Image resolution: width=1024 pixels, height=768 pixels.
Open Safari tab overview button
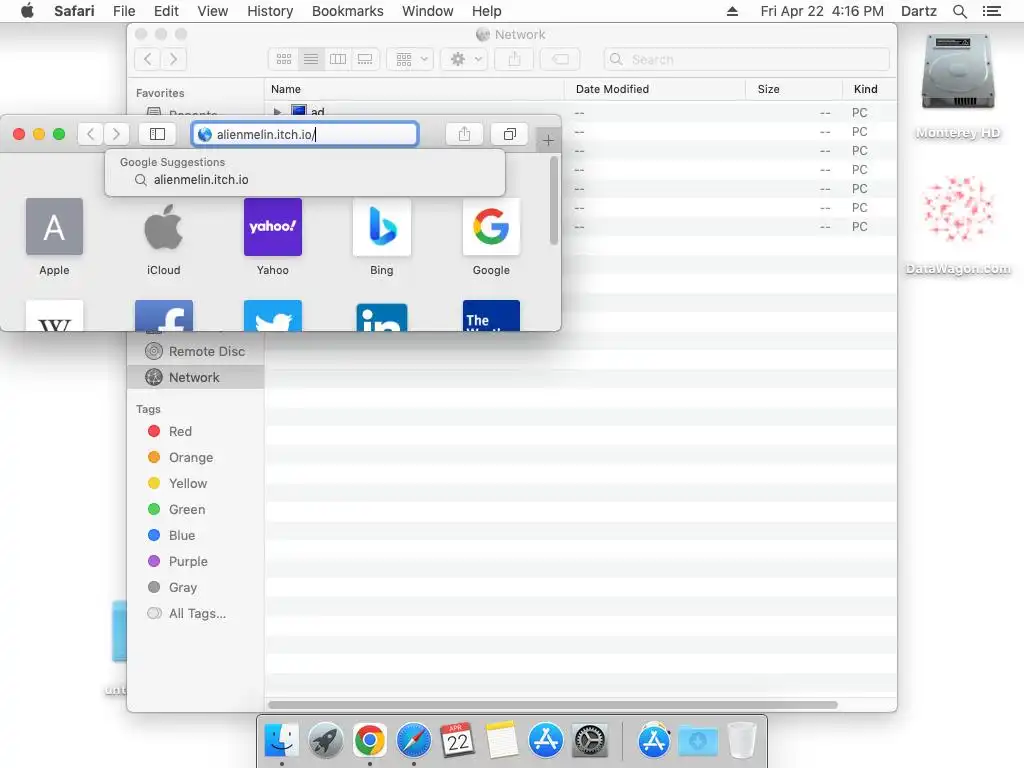[509, 134]
